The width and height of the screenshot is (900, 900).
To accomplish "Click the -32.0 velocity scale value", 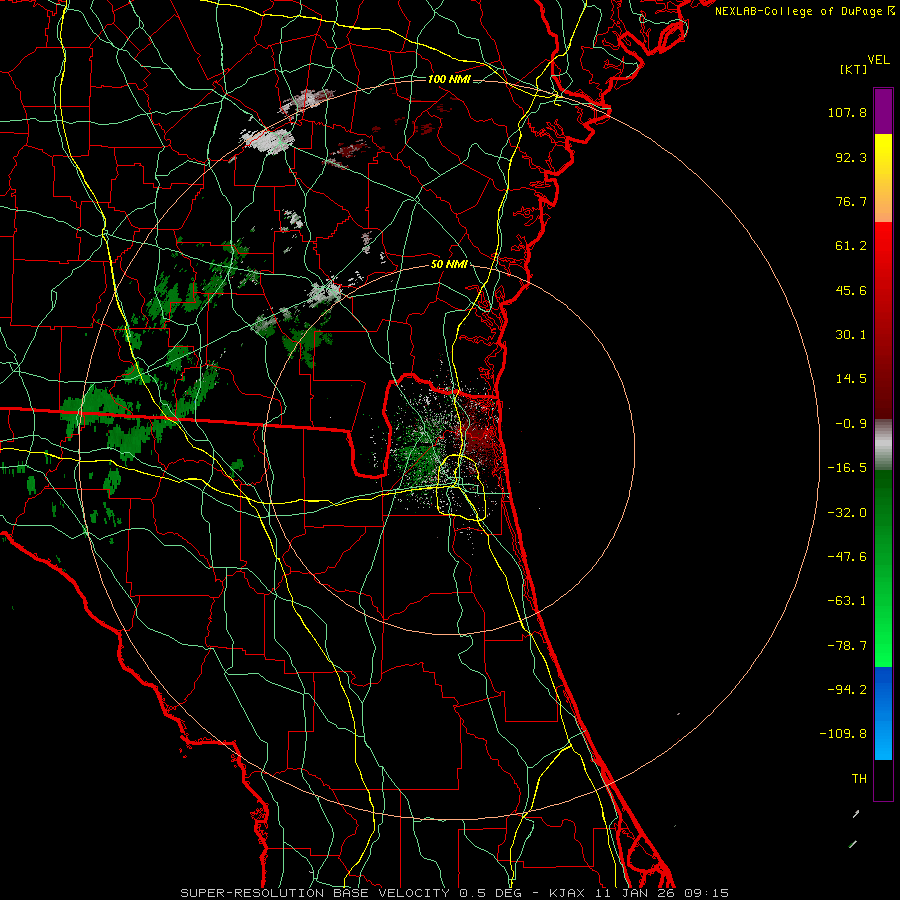I will tap(847, 513).
